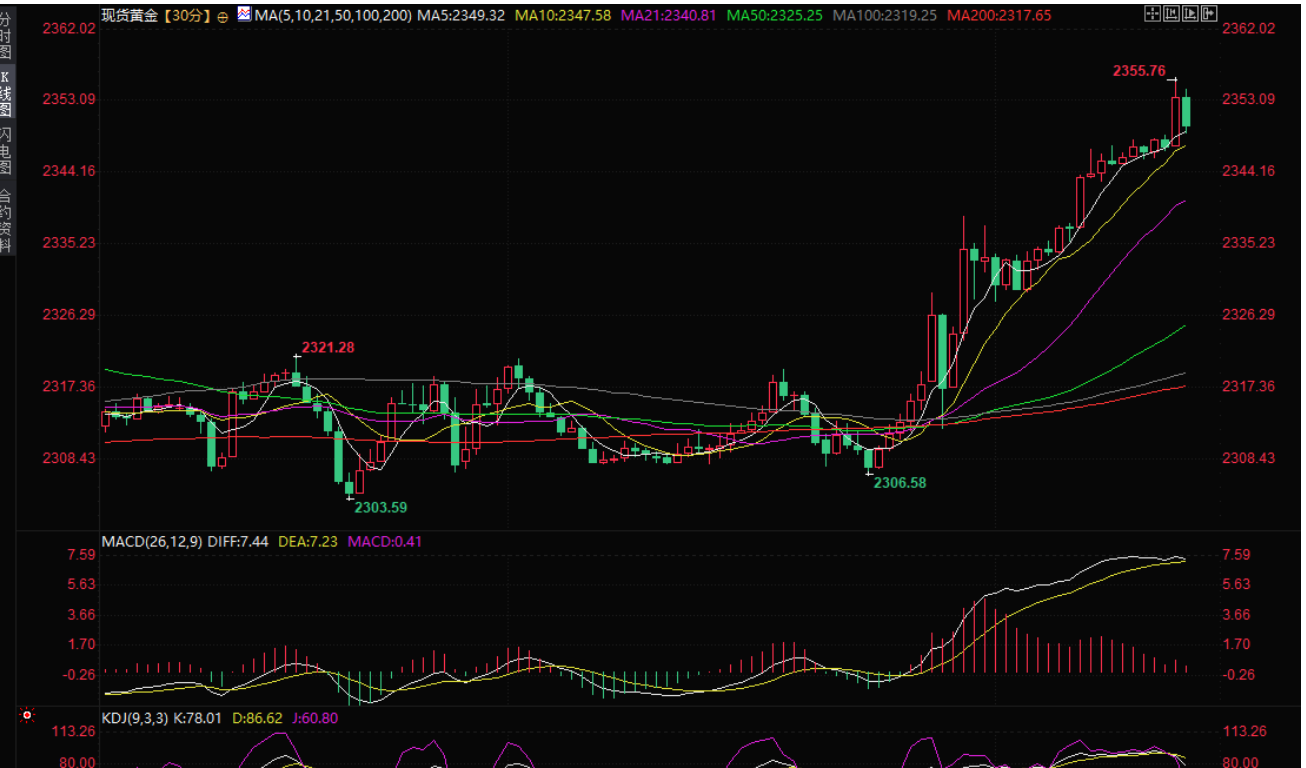Viewport: 1306px width, 768px height.
Task: Click 5.63 on the left MACD axis
Action: (82, 585)
